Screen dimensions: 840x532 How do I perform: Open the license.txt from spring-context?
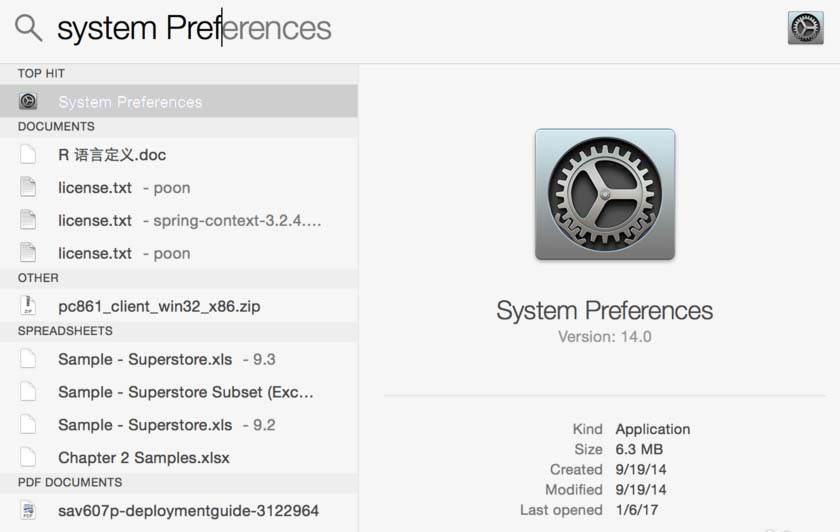(190, 221)
